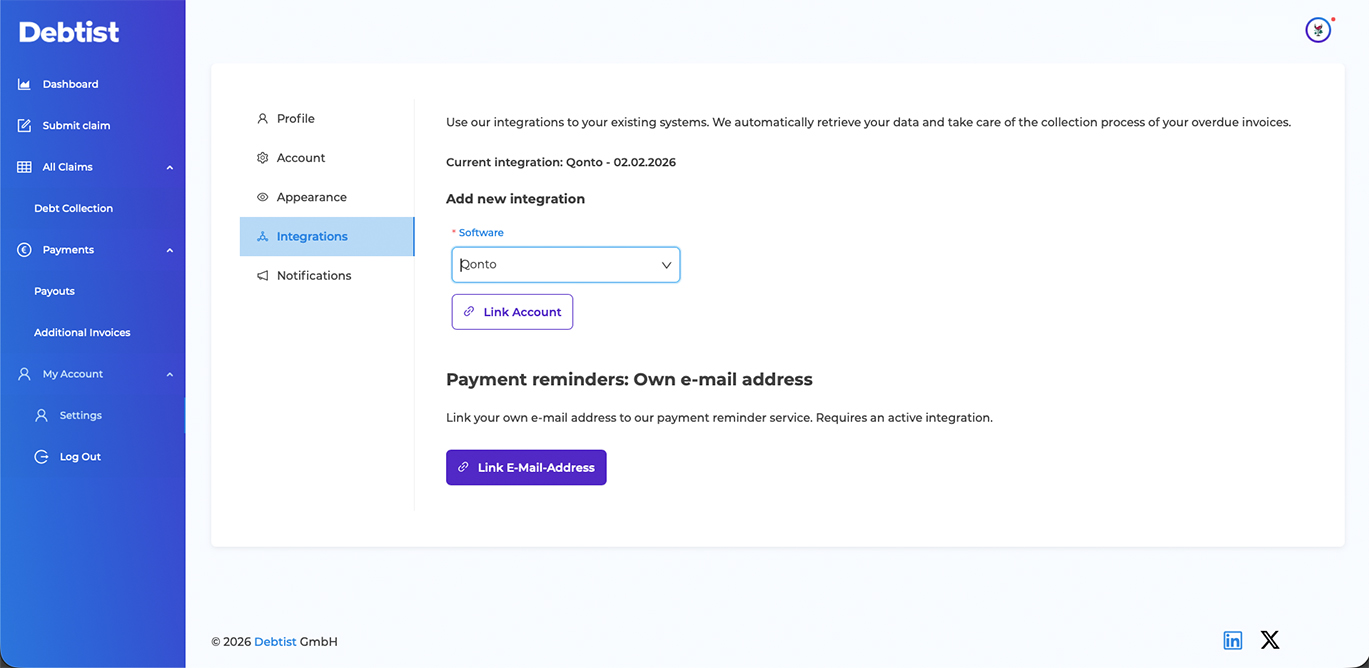
Task: Open Debt Collection in sidebar
Action: (73, 208)
